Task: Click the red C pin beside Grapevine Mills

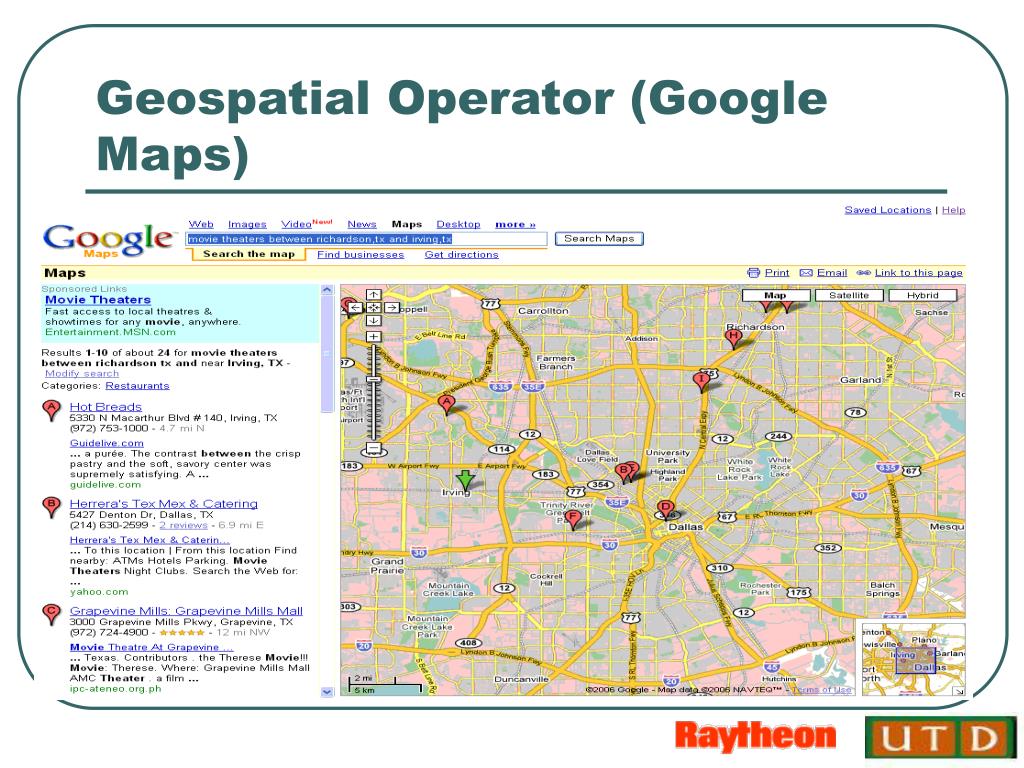Action: pos(51,615)
